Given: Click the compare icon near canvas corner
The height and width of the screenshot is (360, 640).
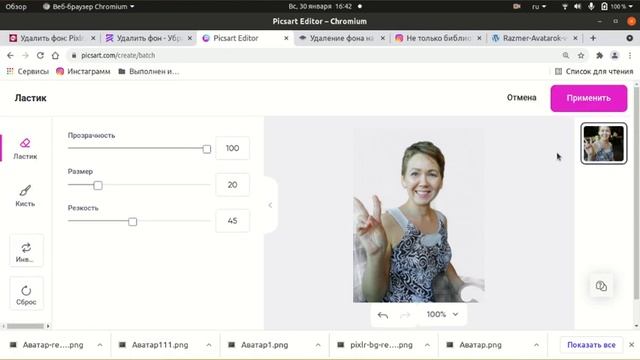Looking at the screenshot, I should coord(601,286).
